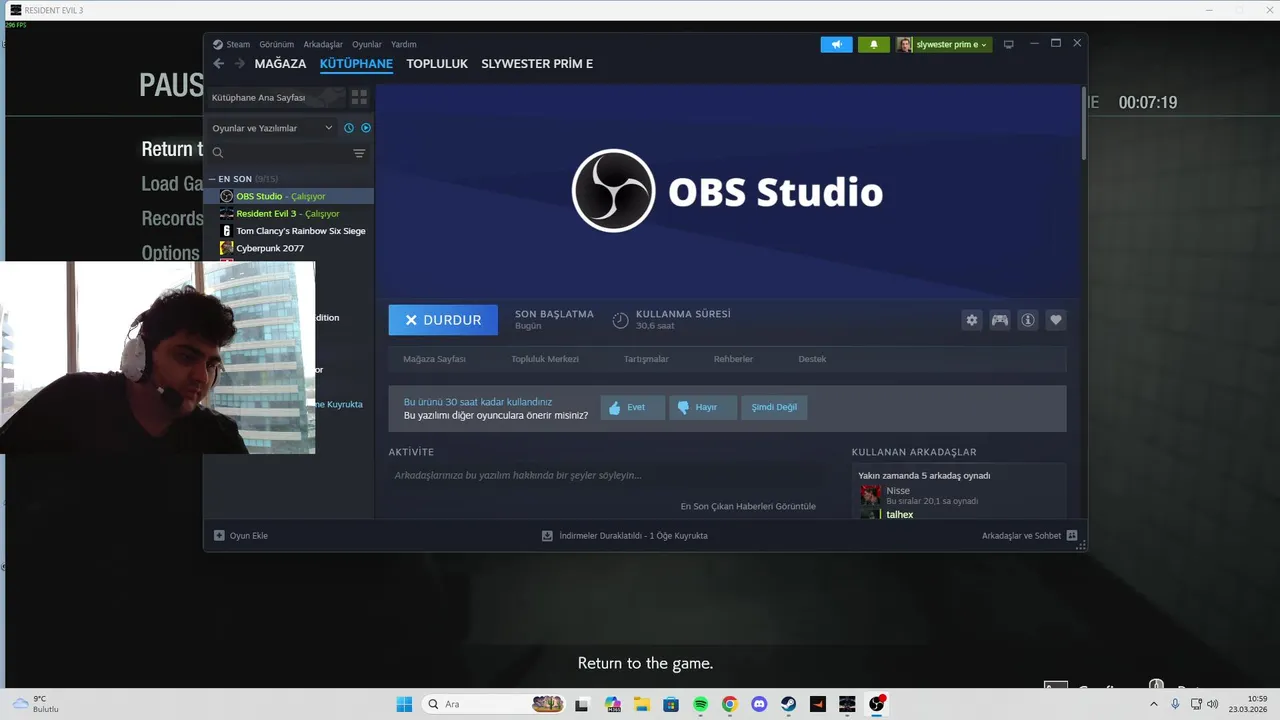Screen dimensions: 1280x720
Task: Show OBS Studio info icon
Action: coord(1027,320)
